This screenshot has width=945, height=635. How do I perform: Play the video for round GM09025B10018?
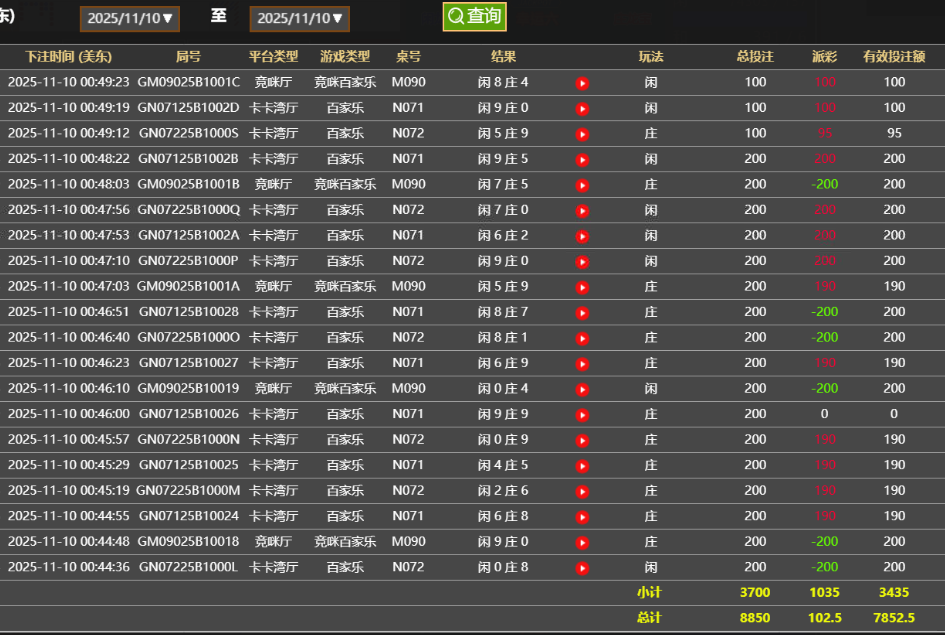[582, 541]
